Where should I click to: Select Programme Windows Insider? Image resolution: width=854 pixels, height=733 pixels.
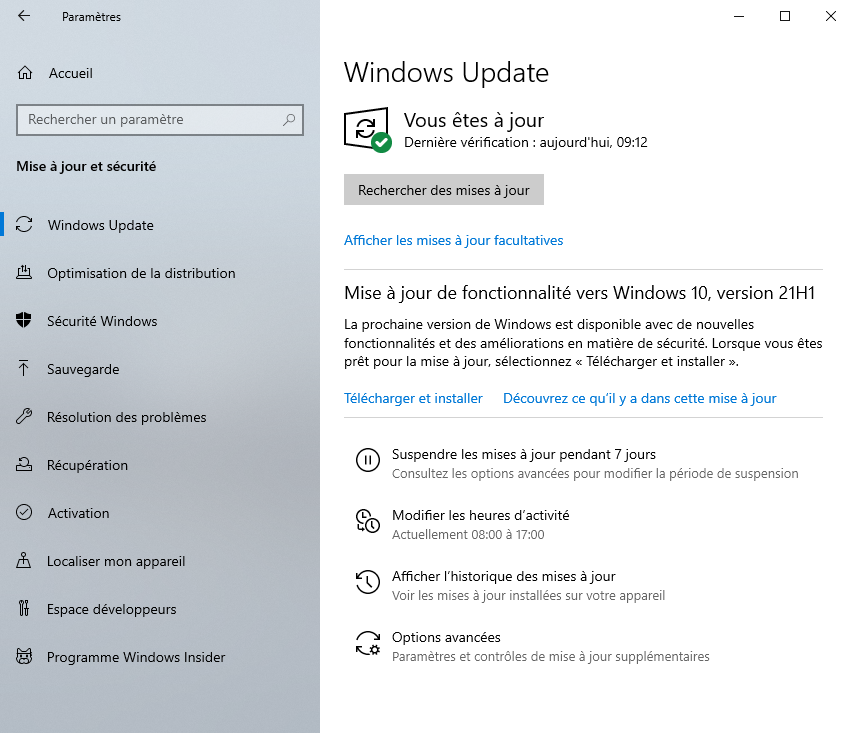coord(136,657)
